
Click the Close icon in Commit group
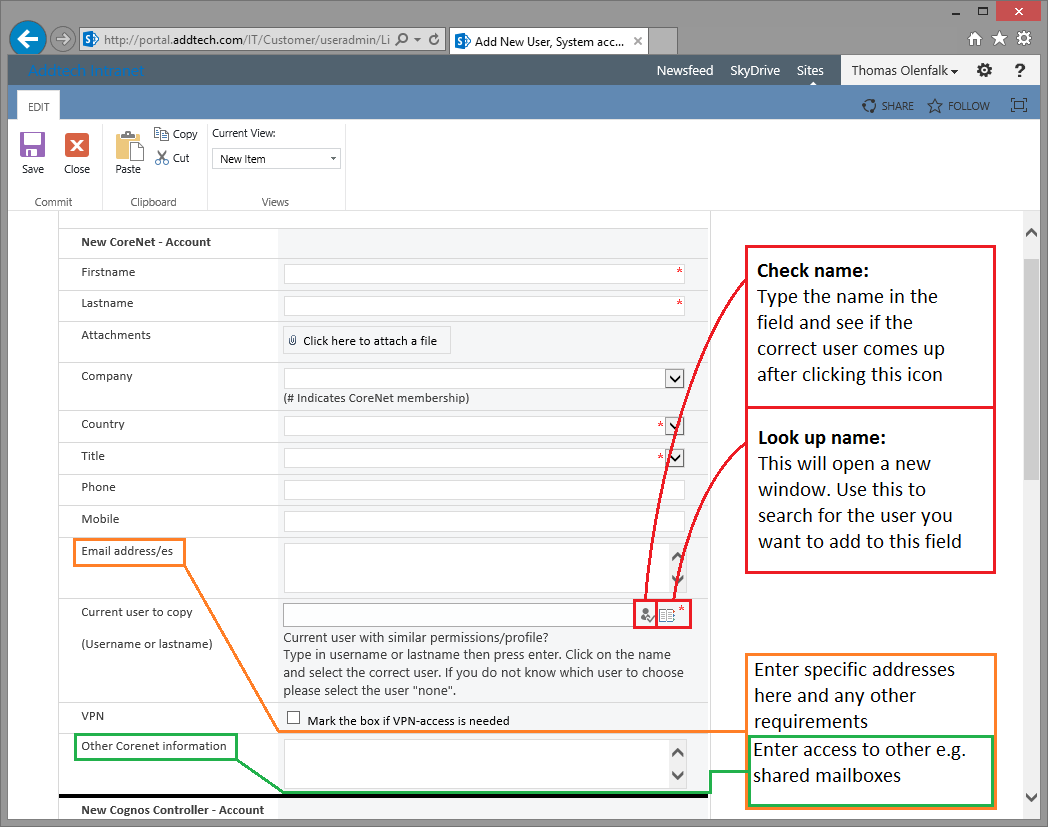tap(77, 144)
